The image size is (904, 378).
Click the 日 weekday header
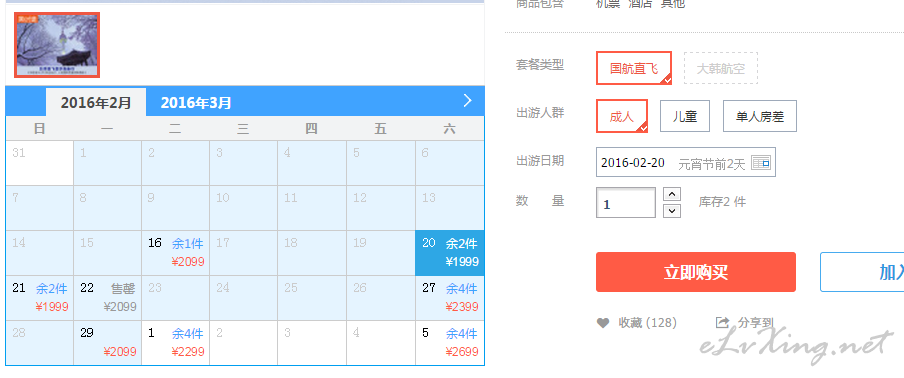39,128
